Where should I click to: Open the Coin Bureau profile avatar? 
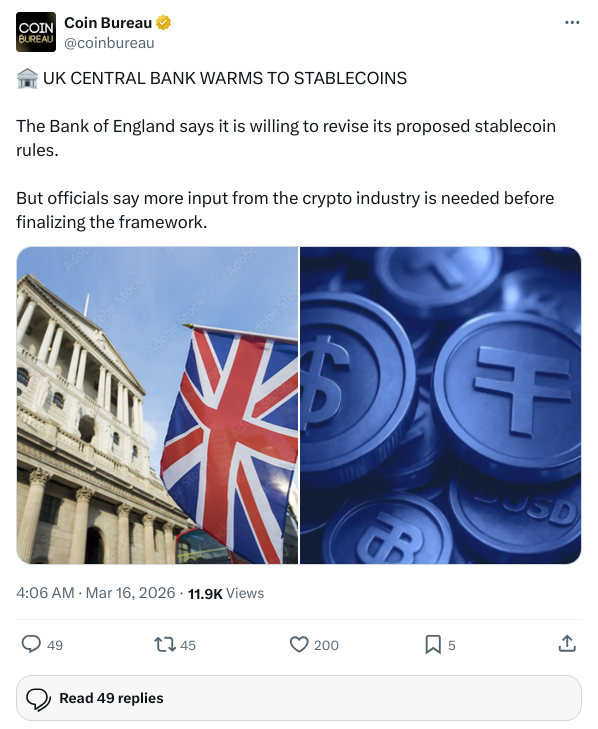pos(36,32)
